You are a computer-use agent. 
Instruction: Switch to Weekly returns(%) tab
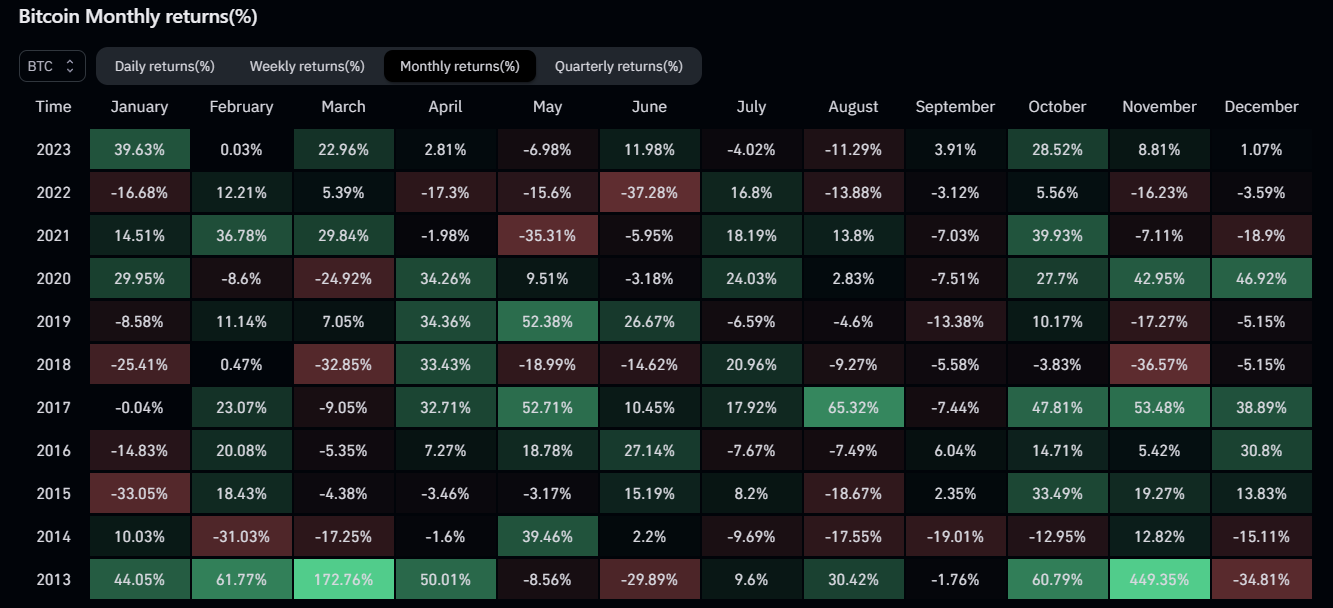pos(307,66)
